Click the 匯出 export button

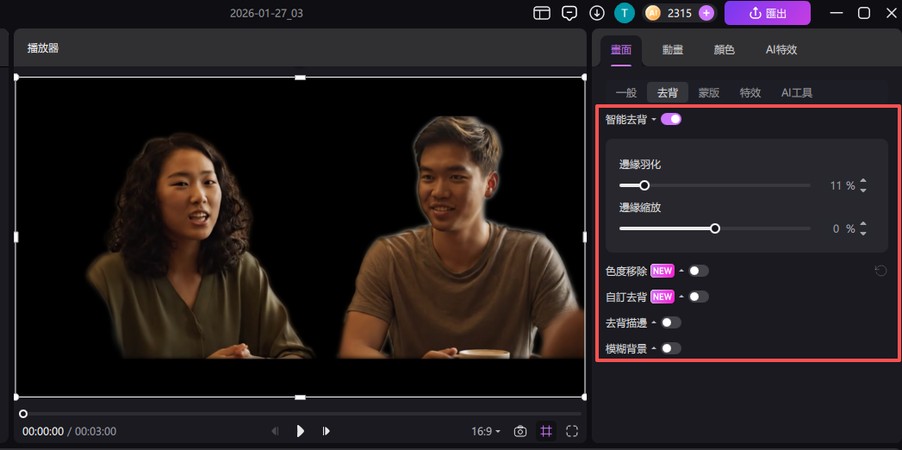click(x=767, y=13)
